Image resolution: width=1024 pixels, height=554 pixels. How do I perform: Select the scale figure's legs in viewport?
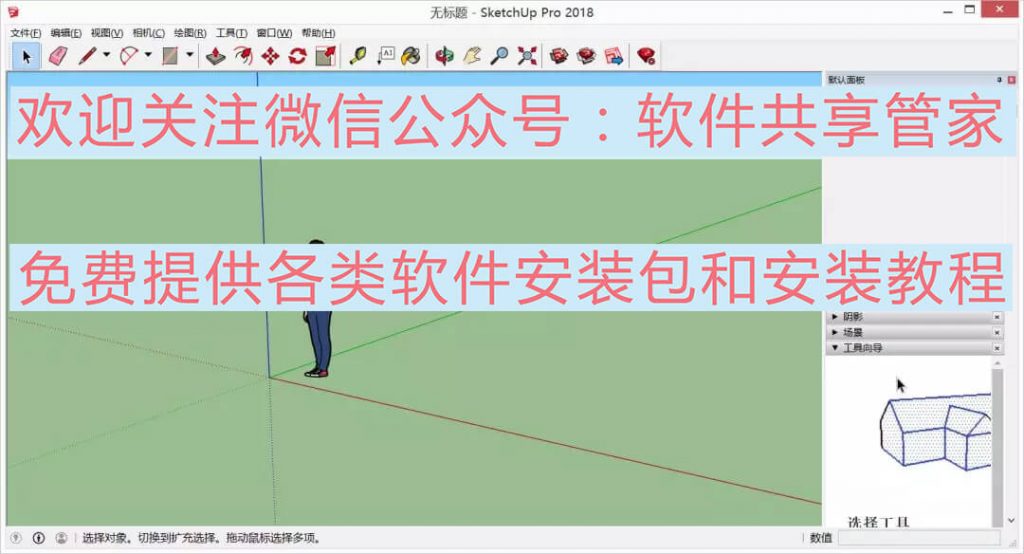319,344
